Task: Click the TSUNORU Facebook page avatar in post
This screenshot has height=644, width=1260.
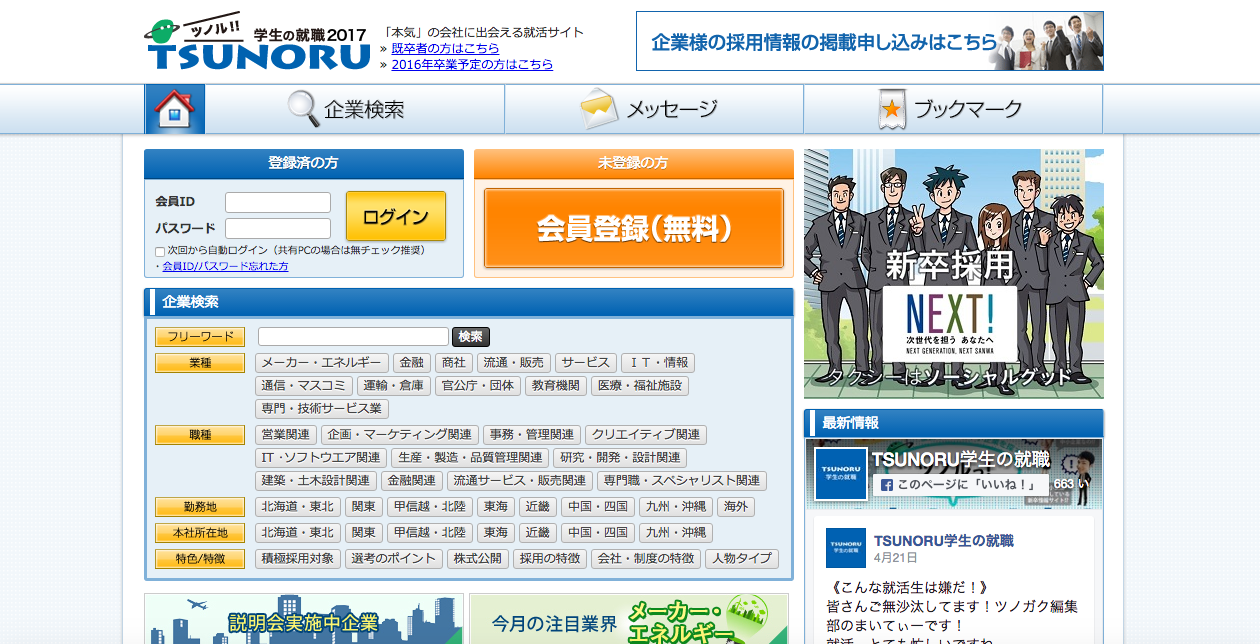Action: 845,548
